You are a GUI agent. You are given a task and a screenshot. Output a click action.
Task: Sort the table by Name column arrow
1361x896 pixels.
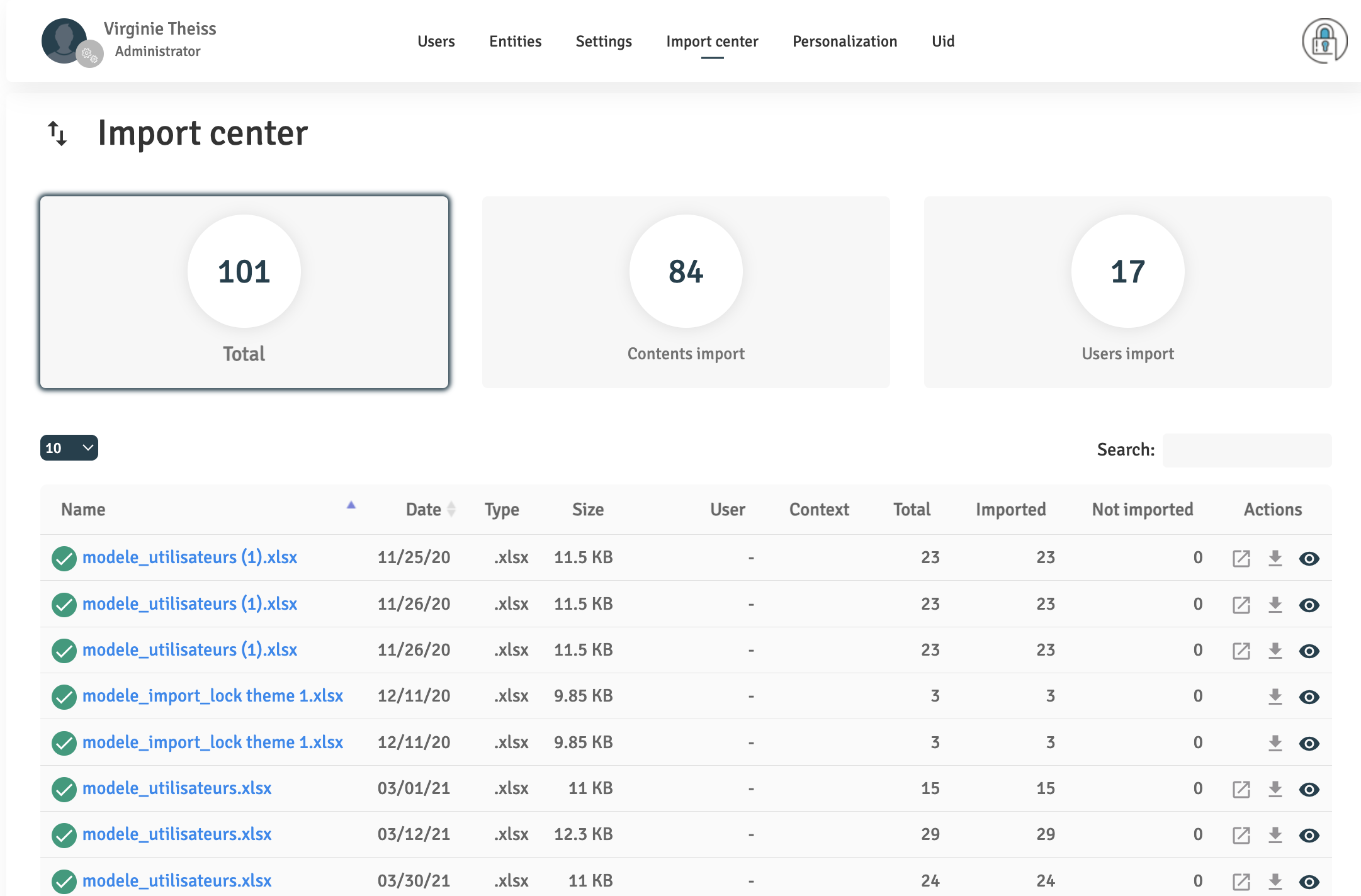[x=351, y=505]
